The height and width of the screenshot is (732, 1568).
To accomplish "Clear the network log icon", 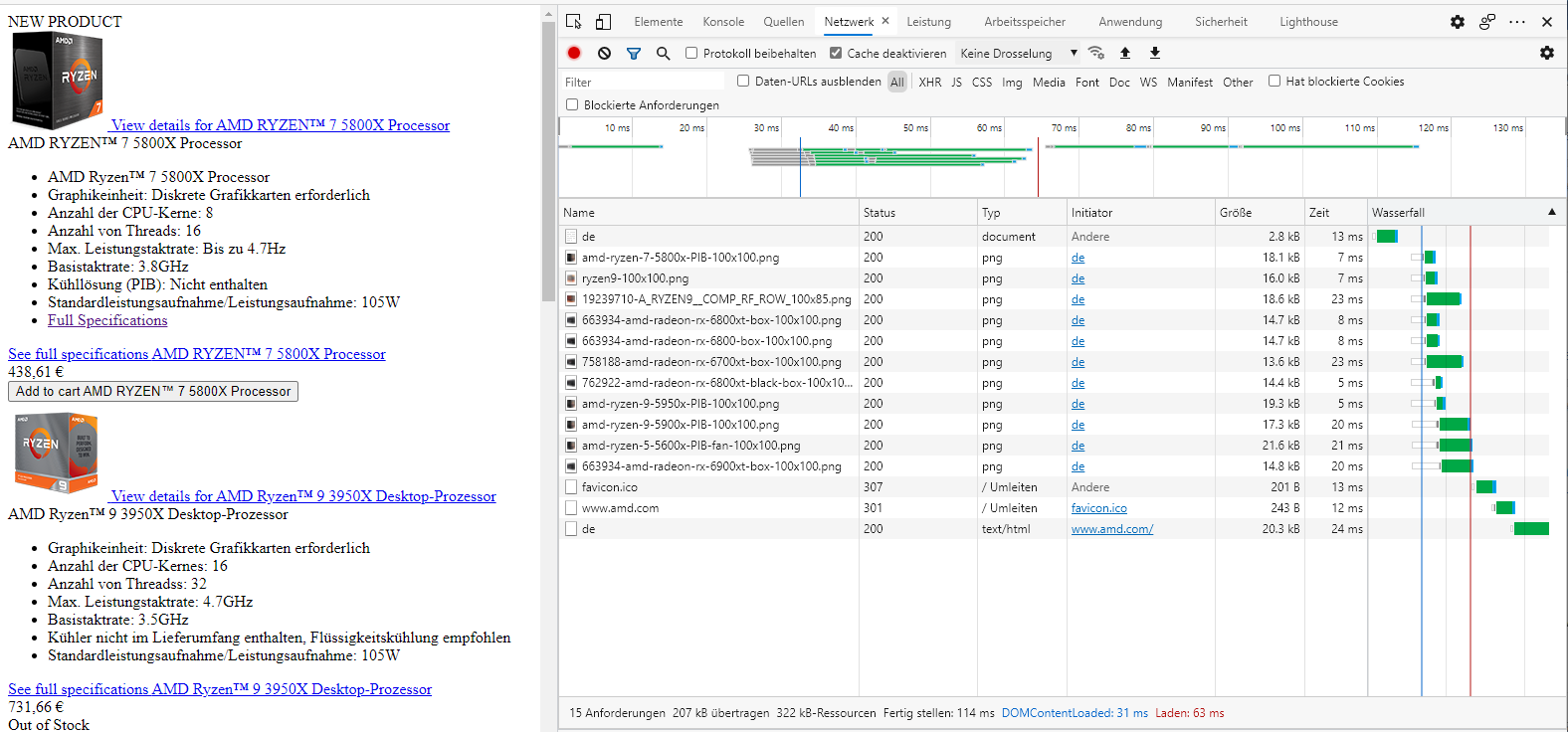I will click(604, 53).
